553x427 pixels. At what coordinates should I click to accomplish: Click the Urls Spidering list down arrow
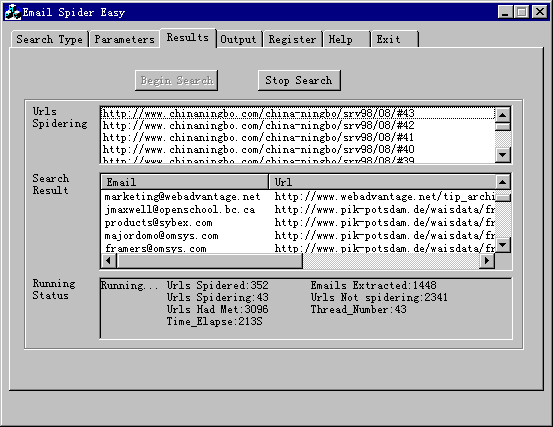click(503, 154)
